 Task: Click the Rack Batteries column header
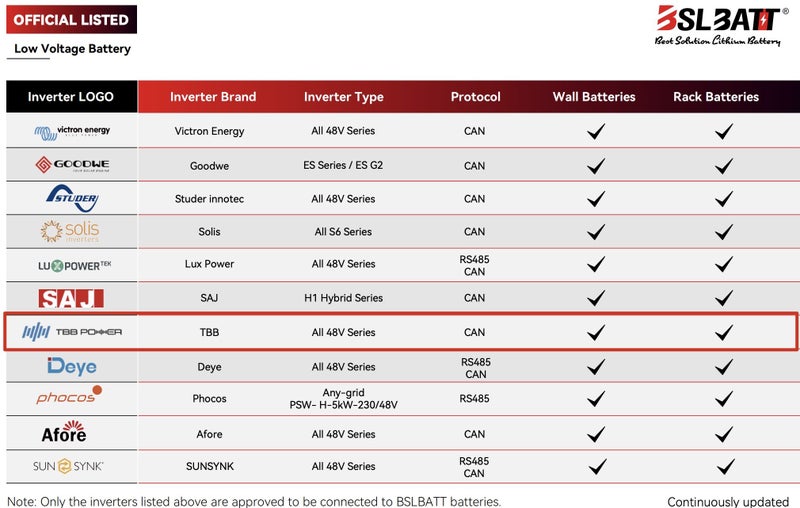[716, 97]
